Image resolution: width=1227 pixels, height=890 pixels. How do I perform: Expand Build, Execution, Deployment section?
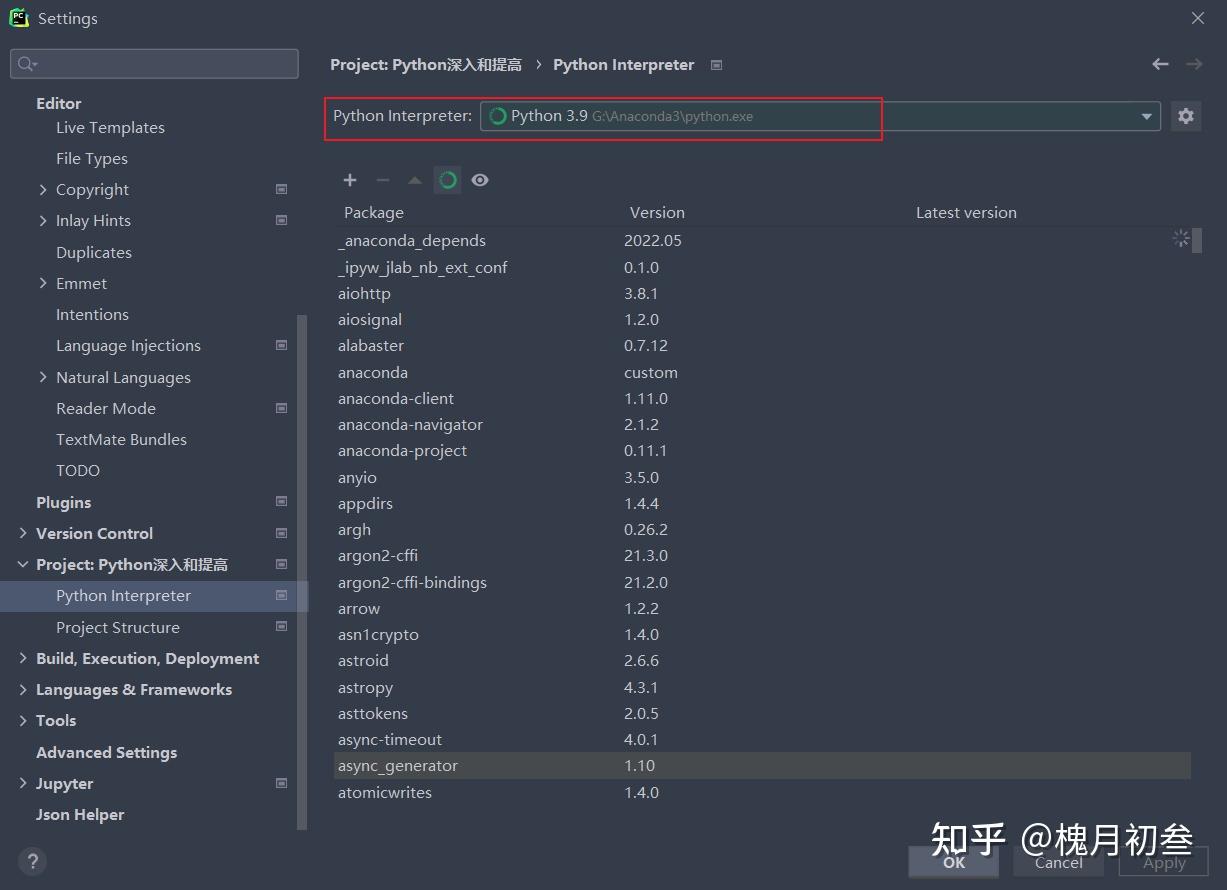pos(23,658)
